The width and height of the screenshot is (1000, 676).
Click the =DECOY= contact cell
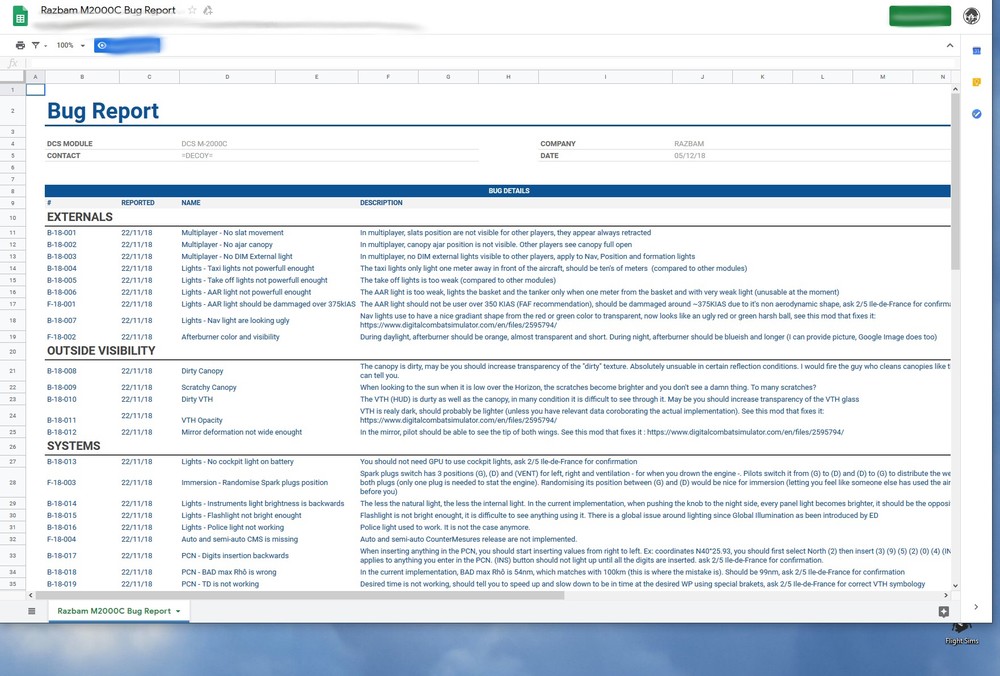197,156
